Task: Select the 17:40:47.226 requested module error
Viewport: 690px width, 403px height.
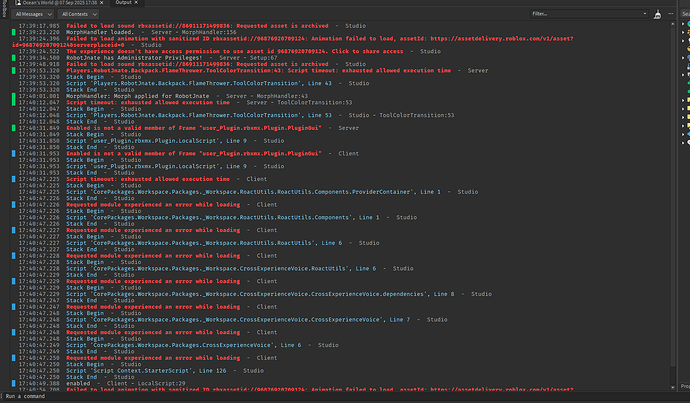Action: coord(153,205)
